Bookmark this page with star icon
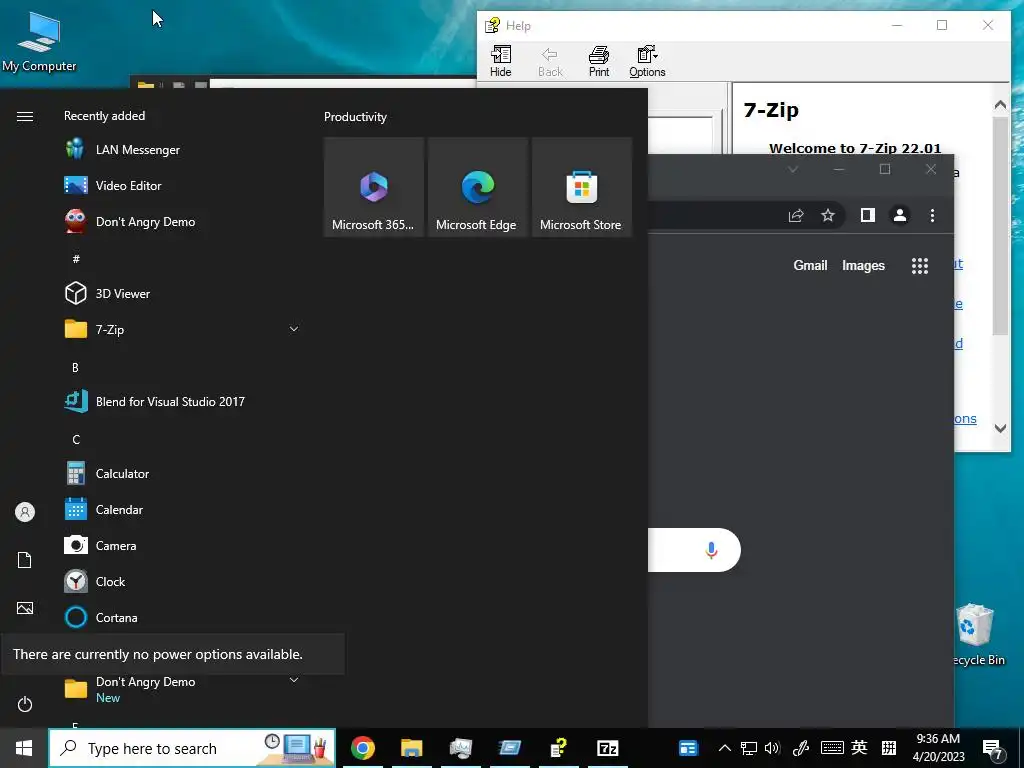Image resolution: width=1024 pixels, height=768 pixels. (x=828, y=216)
